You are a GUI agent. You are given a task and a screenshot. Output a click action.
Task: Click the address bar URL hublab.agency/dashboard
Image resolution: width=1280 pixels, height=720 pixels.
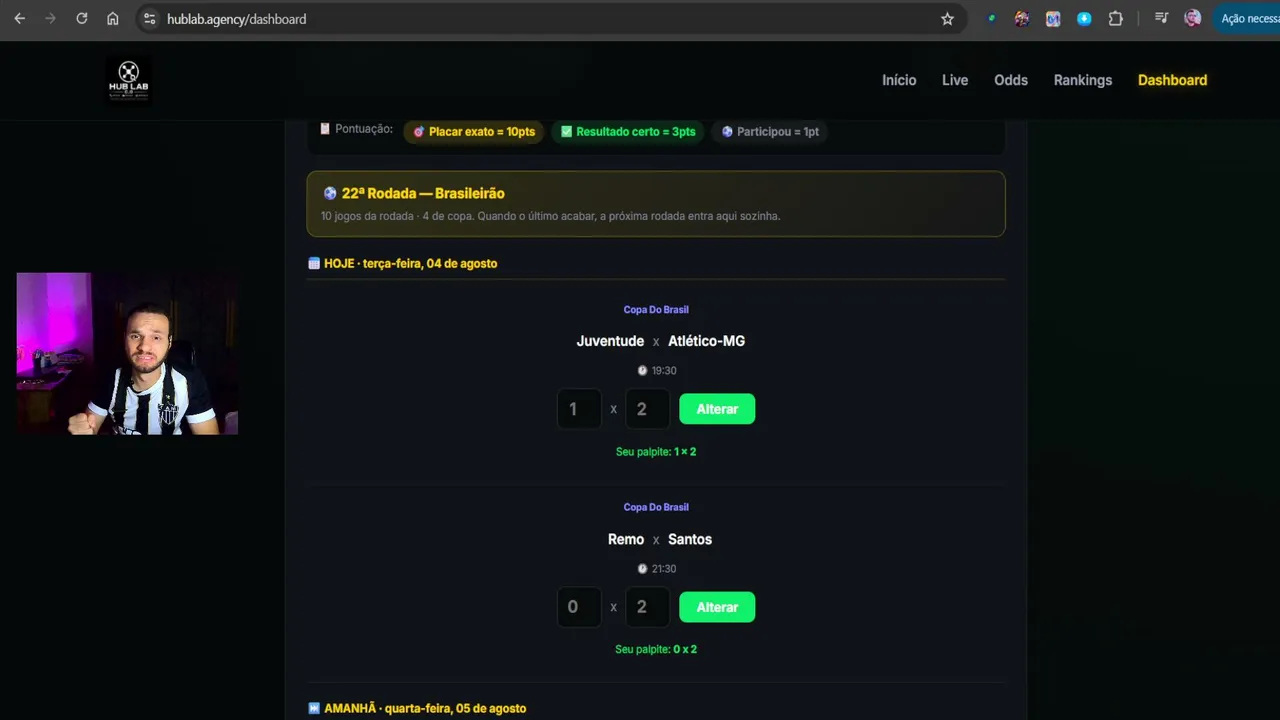click(237, 19)
